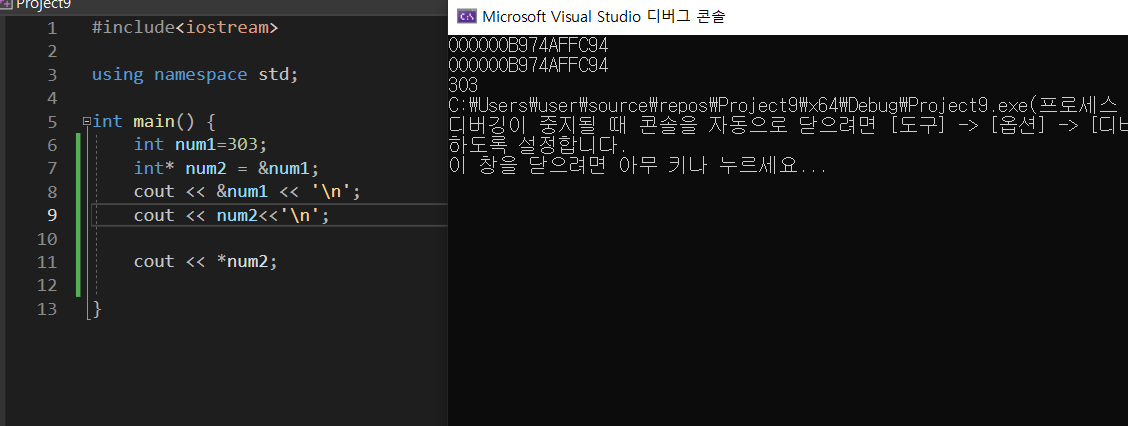Image resolution: width=1128 pixels, height=426 pixels.
Task: Click the 'cout << *num2;' line
Action: pyautogui.click(x=206, y=261)
